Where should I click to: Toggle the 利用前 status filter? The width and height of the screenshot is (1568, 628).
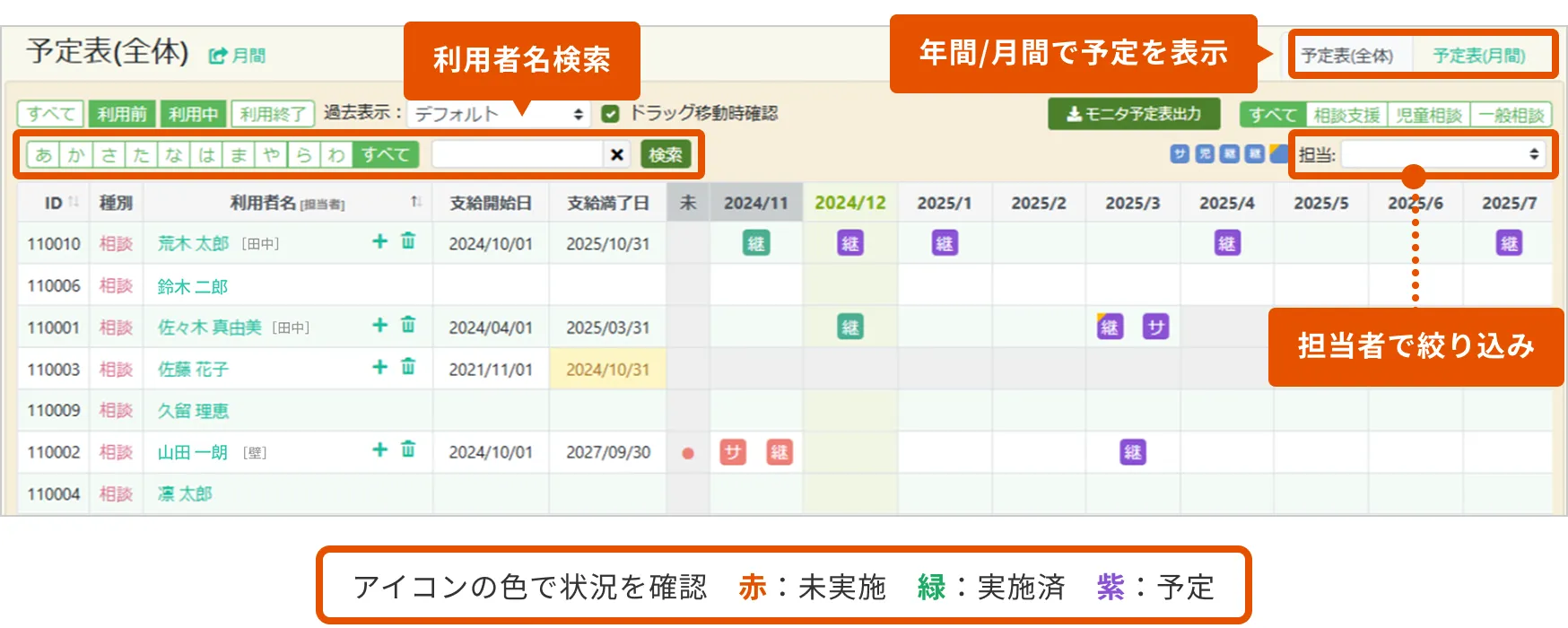pyautogui.click(x=122, y=114)
